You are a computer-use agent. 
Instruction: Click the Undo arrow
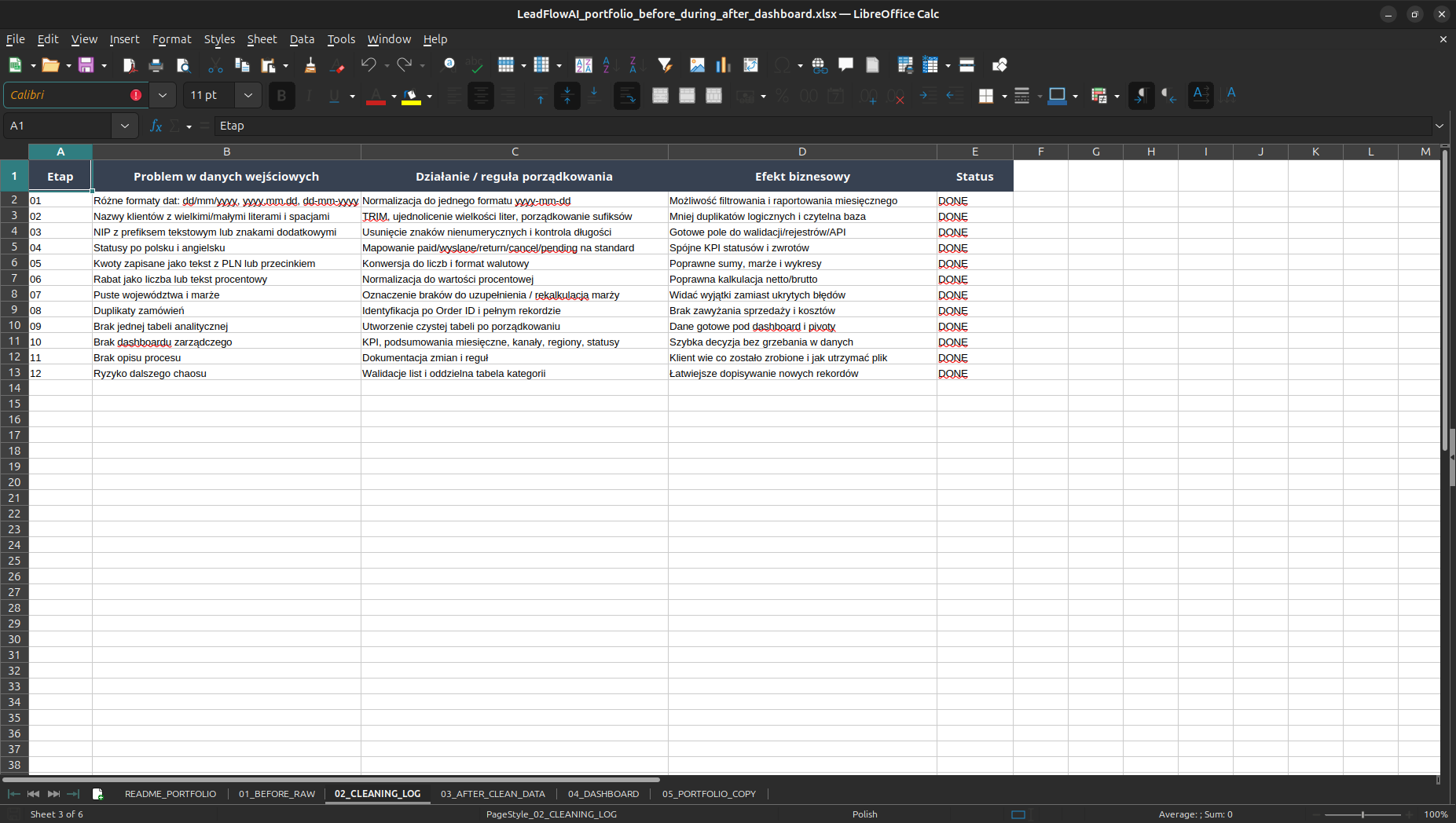[369, 65]
